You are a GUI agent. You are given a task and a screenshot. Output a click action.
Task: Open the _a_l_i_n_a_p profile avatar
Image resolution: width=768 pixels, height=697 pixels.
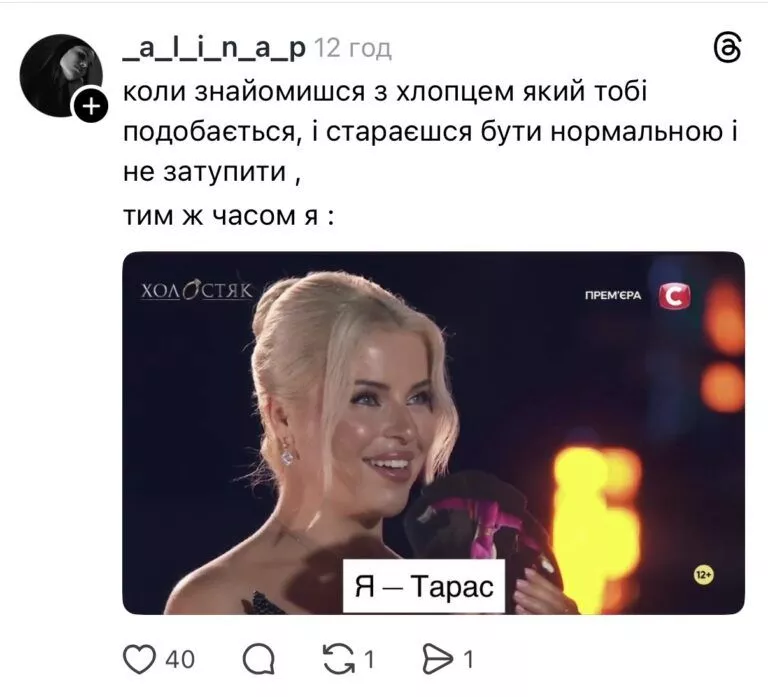click(x=61, y=75)
